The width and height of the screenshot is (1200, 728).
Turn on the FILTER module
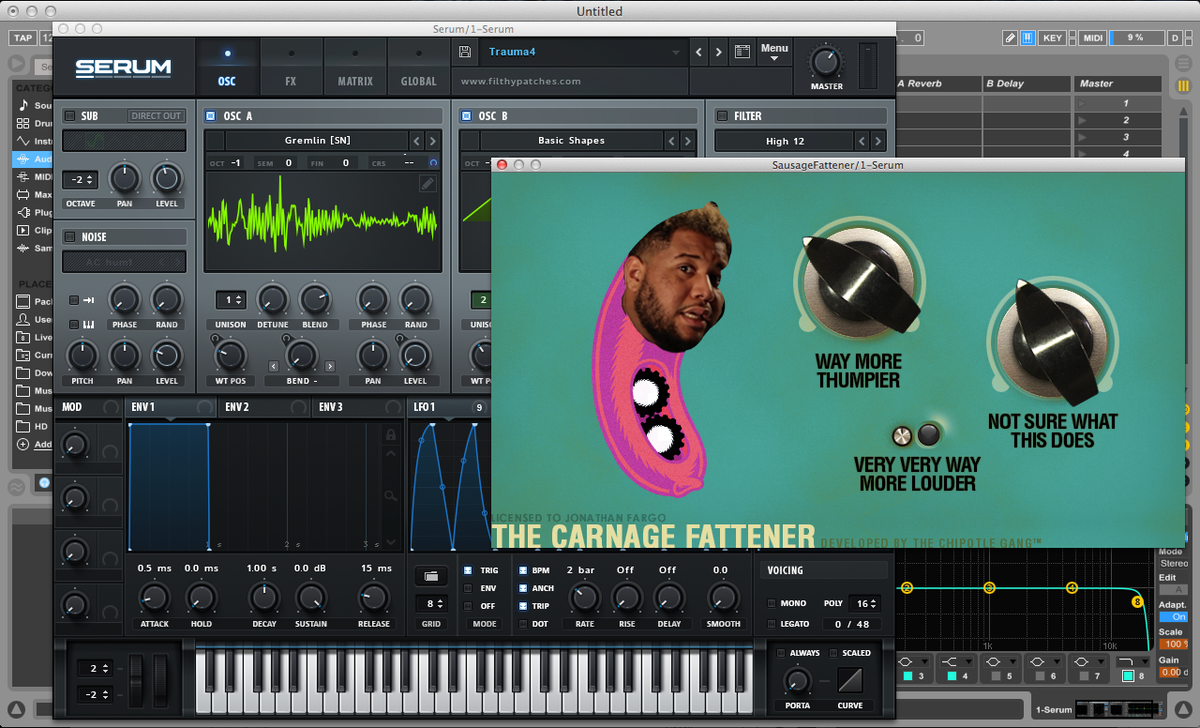tap(721, 116)
